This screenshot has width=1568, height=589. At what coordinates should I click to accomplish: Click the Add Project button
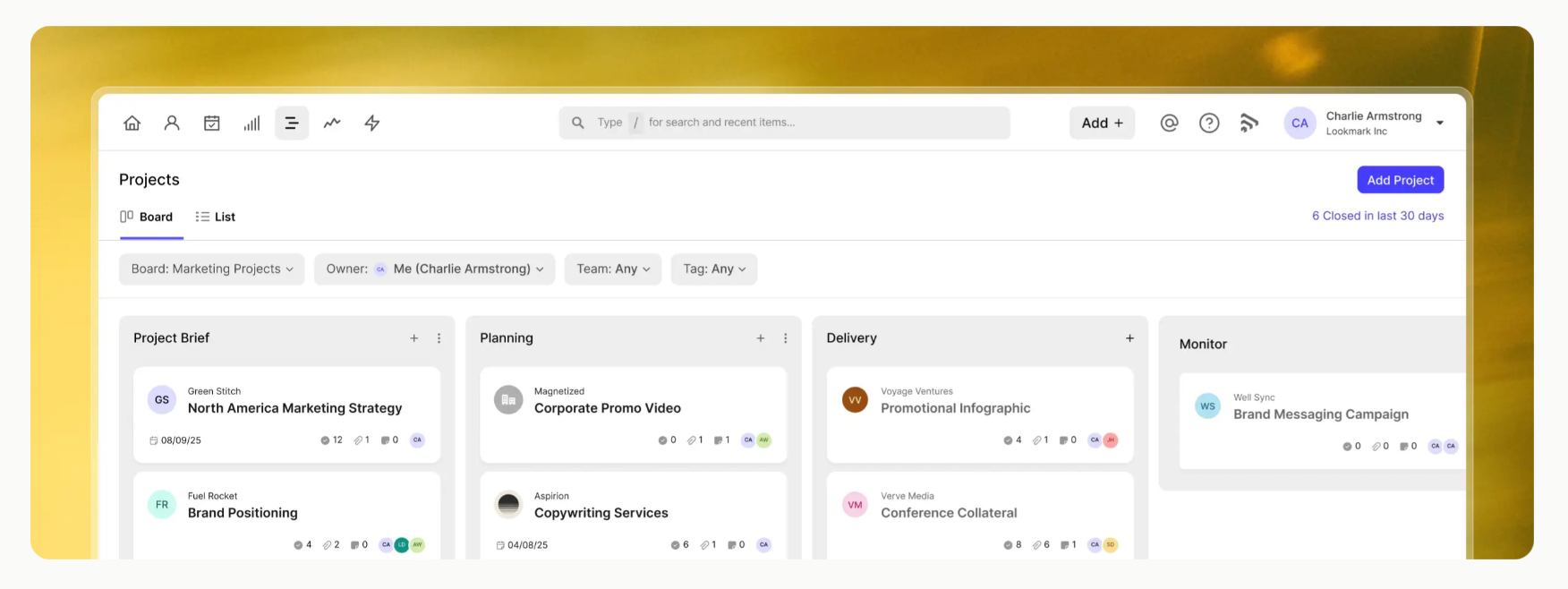click(1401, 180)
